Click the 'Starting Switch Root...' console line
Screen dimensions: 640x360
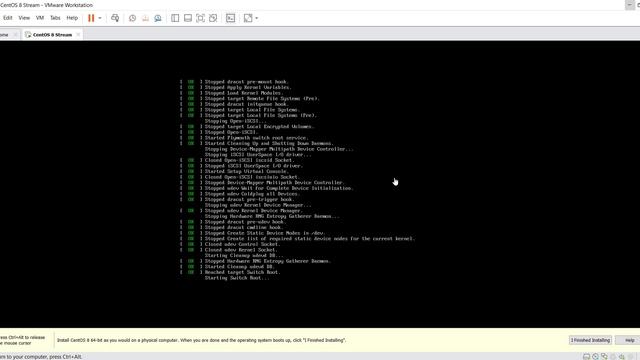click(x=237, y=278)
